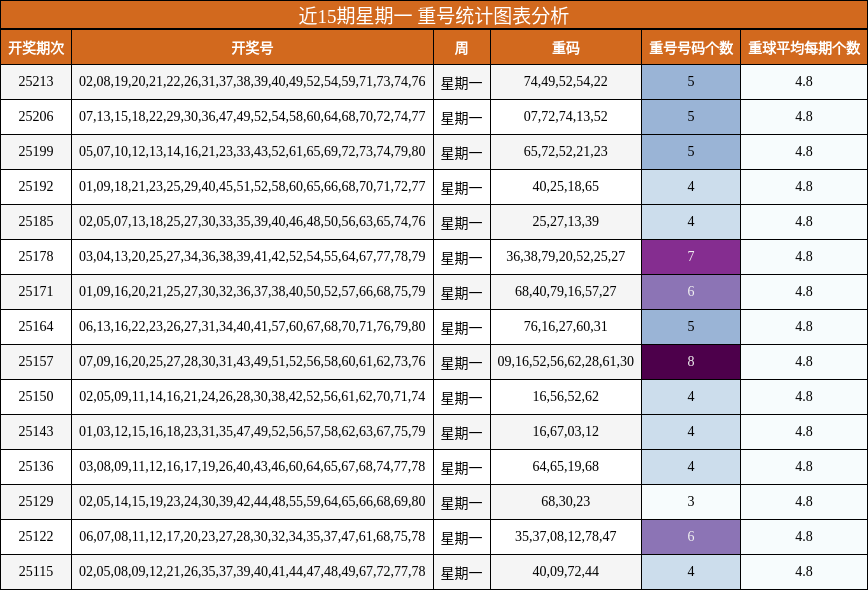Click repeat codes 36,38,79,20,52,25,27

[x=566, y=256]
